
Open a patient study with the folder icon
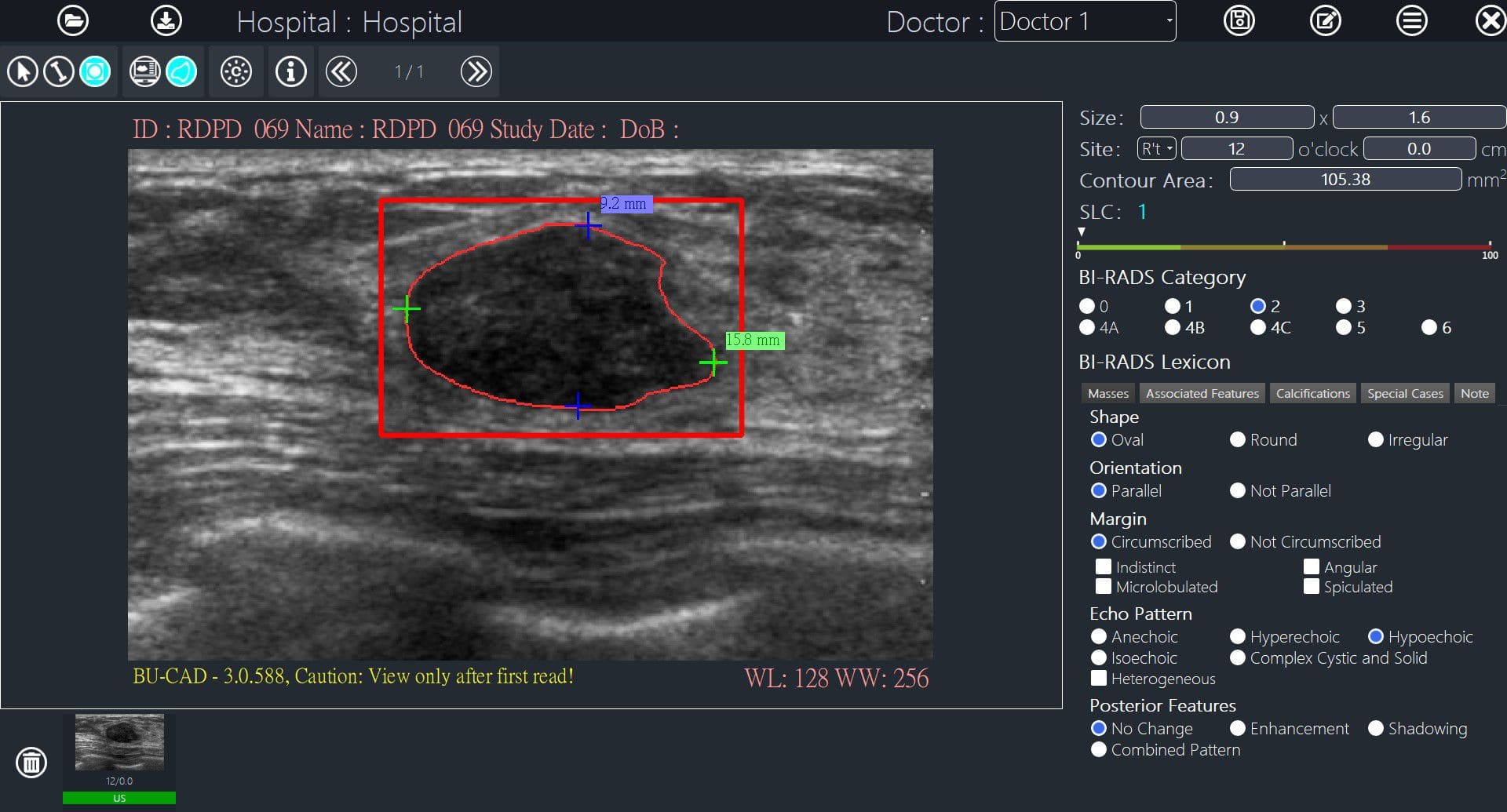pos(73,20)
